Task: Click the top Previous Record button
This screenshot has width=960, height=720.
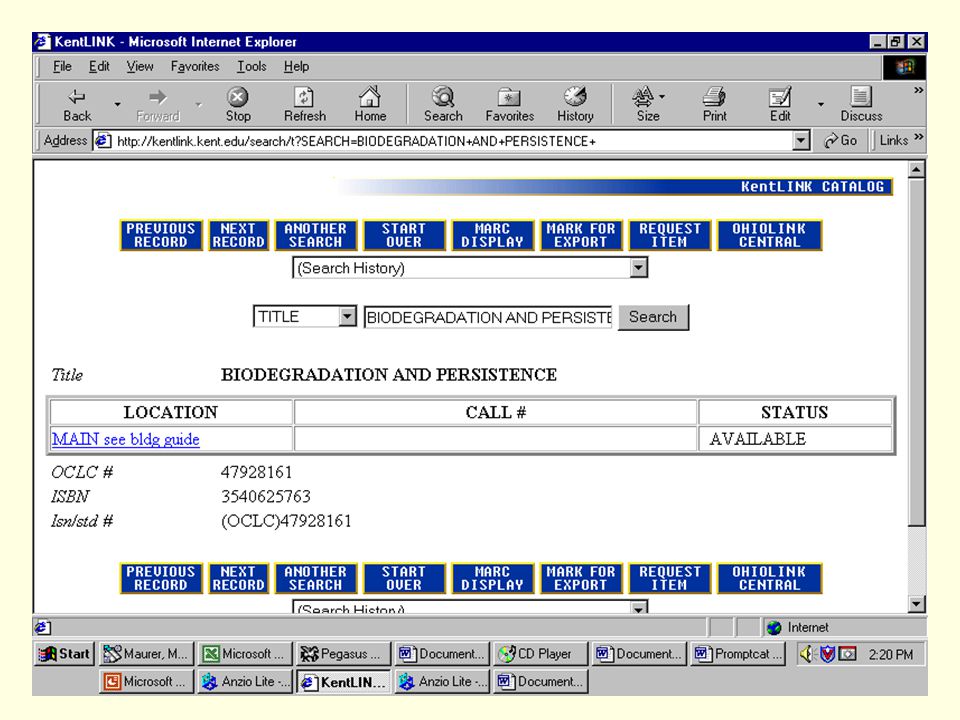Action: pyautogui.click(x=160, y=235)
